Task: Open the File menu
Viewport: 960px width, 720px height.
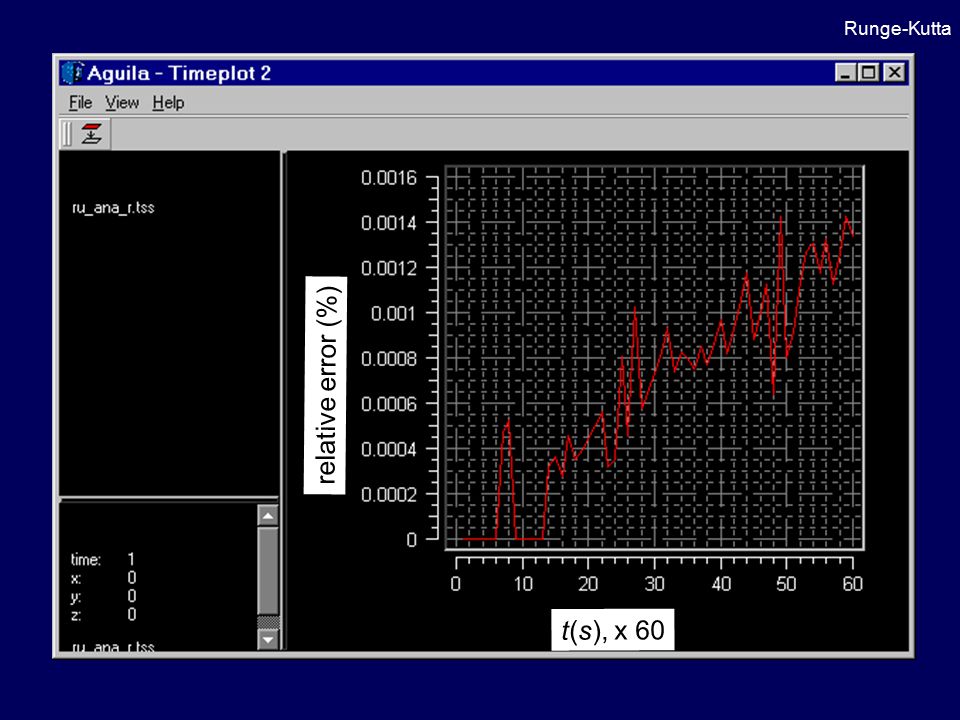Action: (80, 102)
